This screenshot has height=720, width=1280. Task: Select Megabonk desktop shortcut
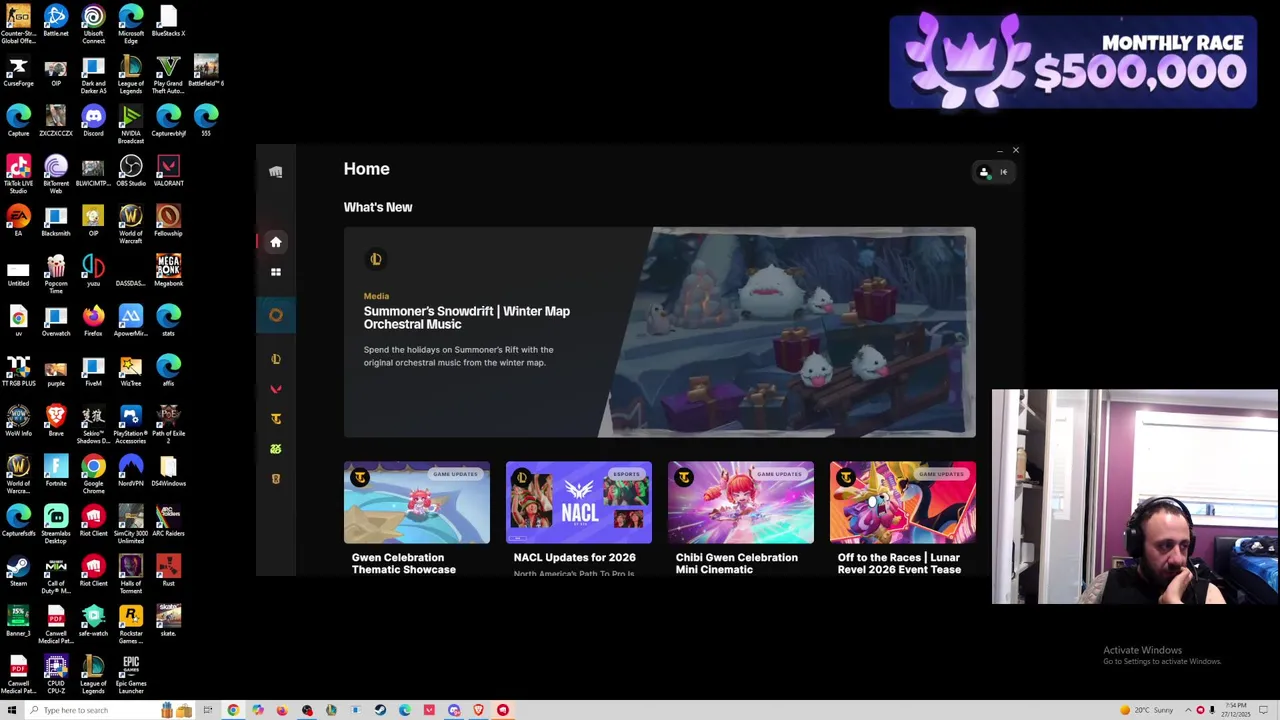coord(168,271)
